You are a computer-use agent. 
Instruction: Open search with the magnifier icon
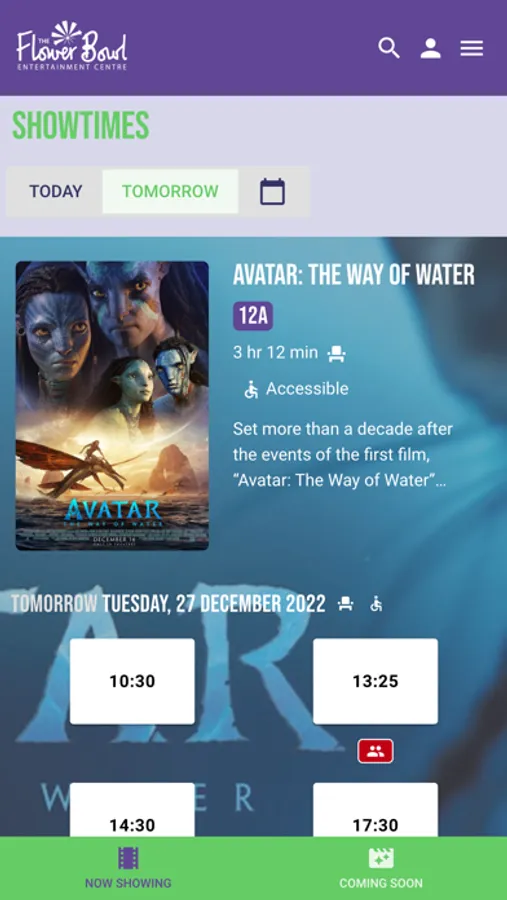tap(389, 48)
